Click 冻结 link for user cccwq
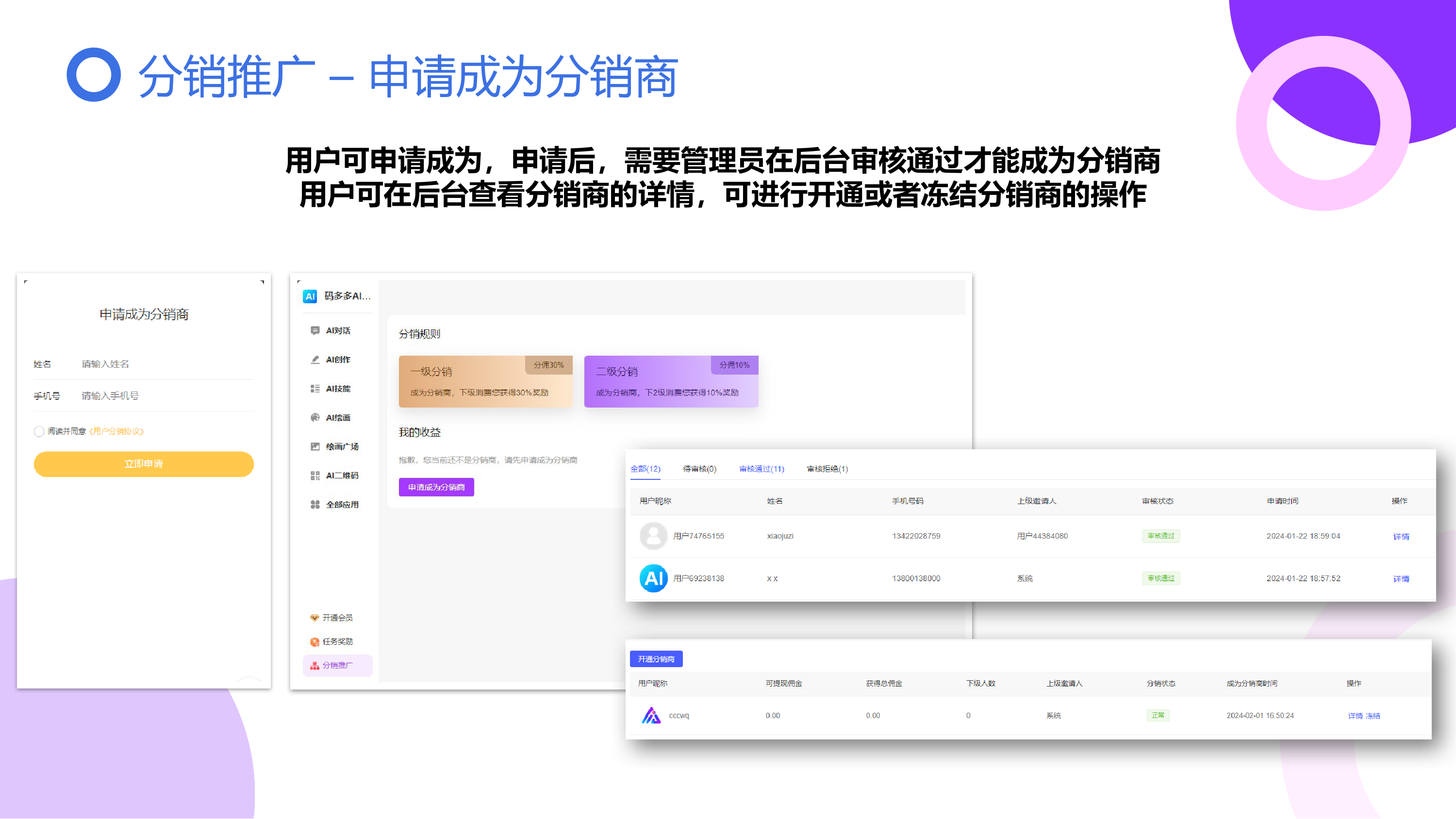The image size is (1456, 819). click(x=1373, y=716)
